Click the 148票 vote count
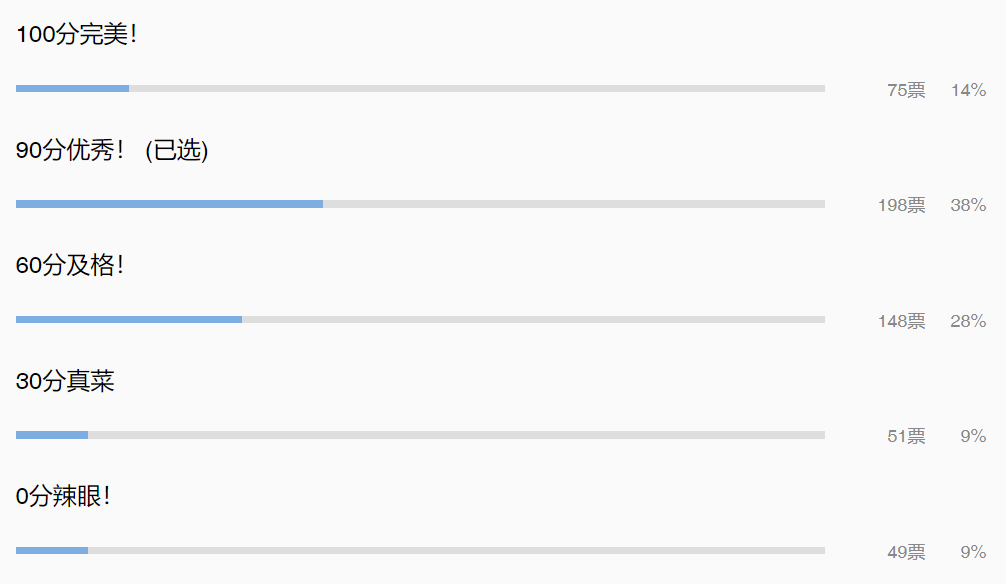The height and width of the screenshot is (584, 1006). pyautogui.click(x=901, y=321)
